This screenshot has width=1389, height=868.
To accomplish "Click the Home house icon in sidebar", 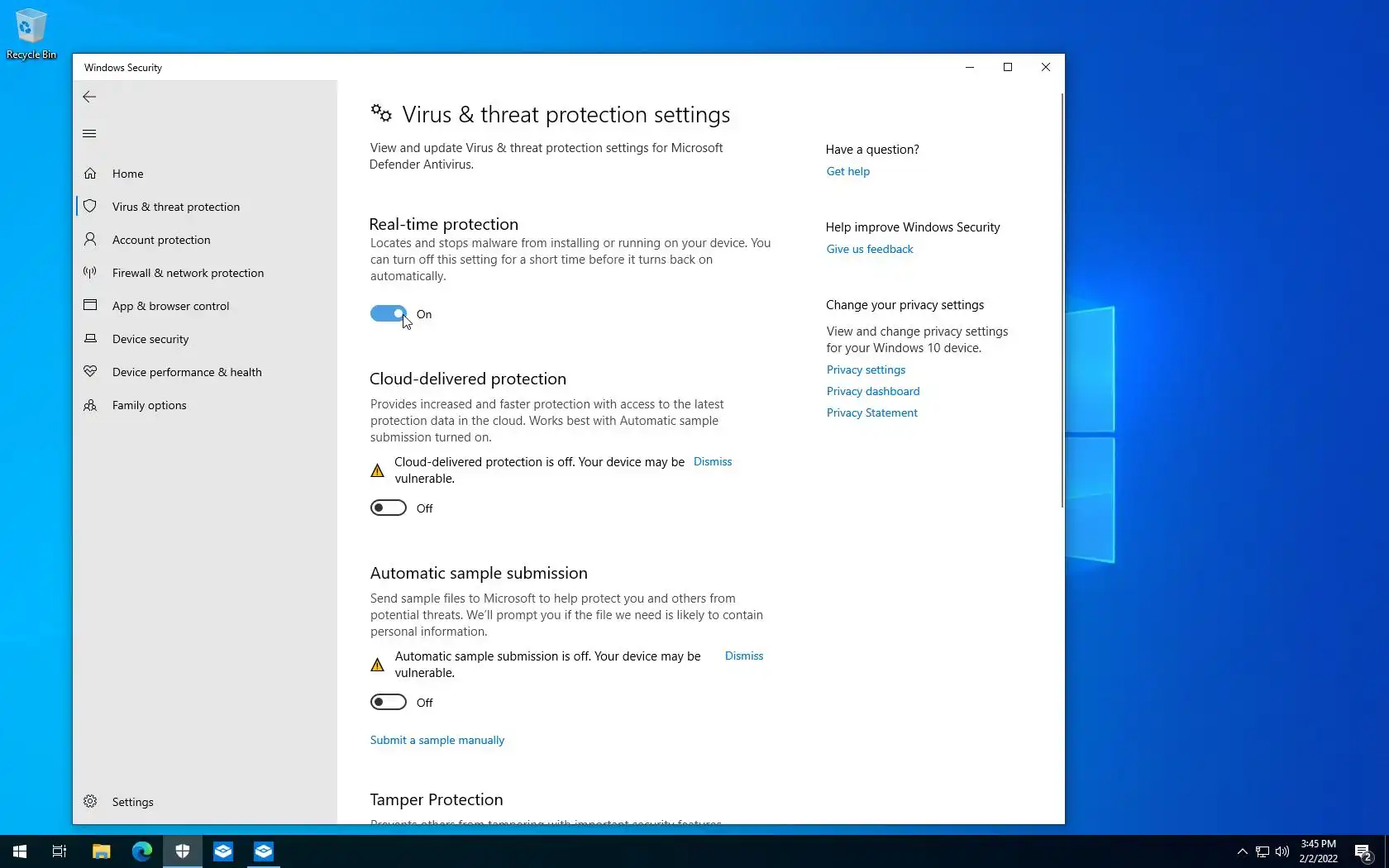I will [90, 174].
